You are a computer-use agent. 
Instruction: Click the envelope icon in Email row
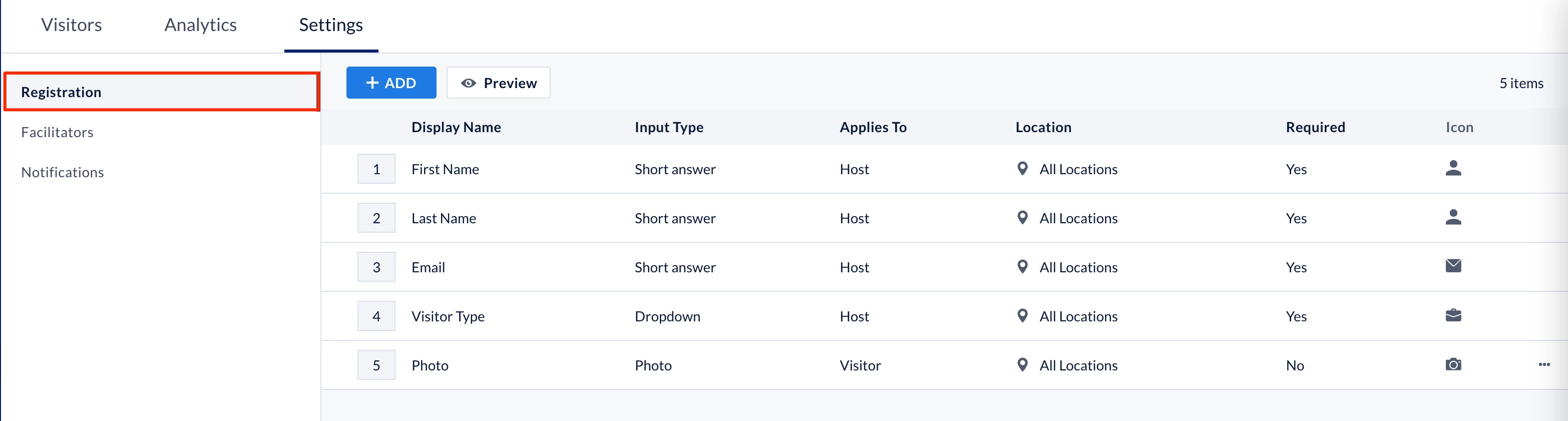[x=1453, y=266]
